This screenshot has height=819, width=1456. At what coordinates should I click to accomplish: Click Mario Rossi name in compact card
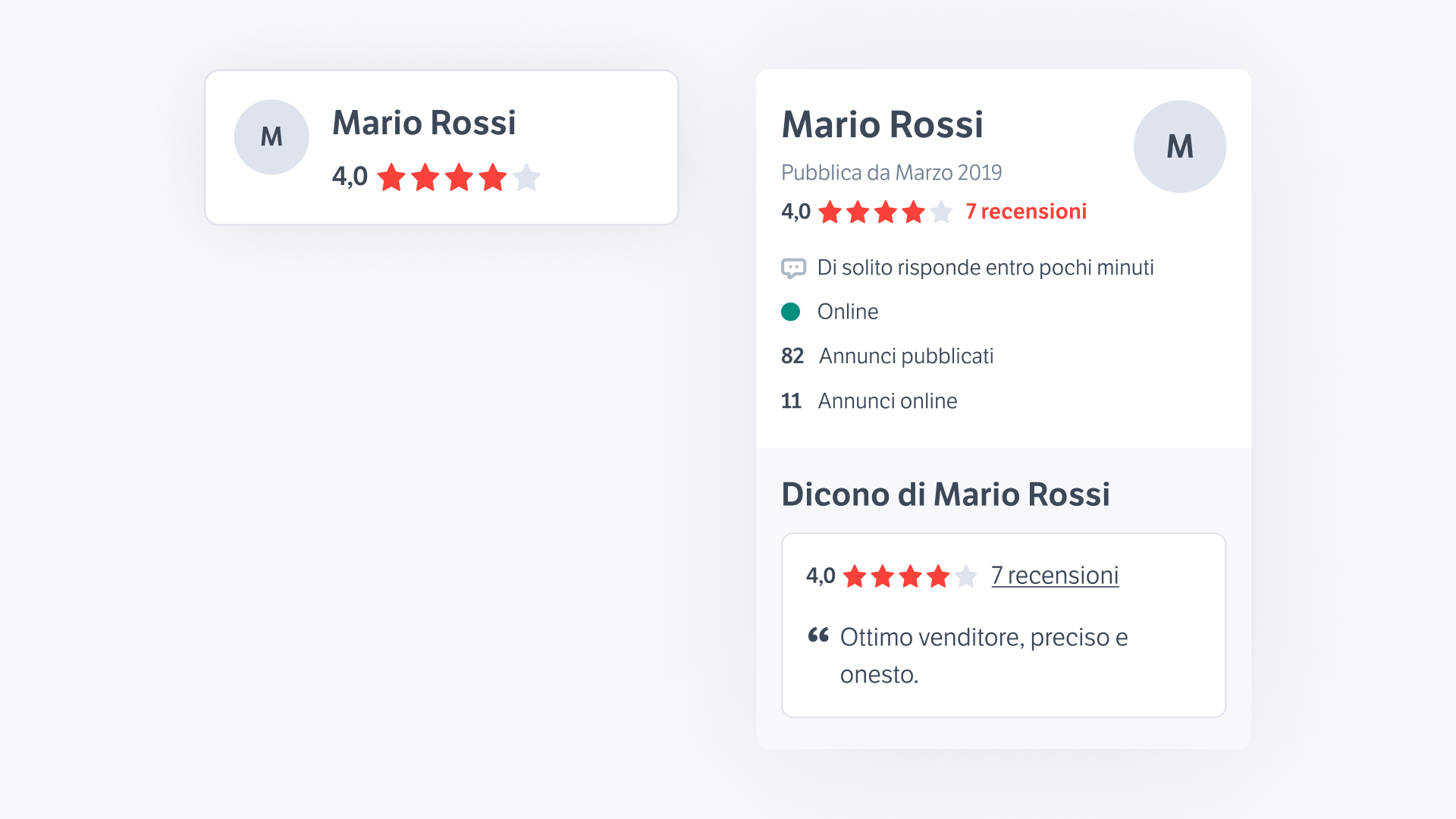tap(424, 123)
